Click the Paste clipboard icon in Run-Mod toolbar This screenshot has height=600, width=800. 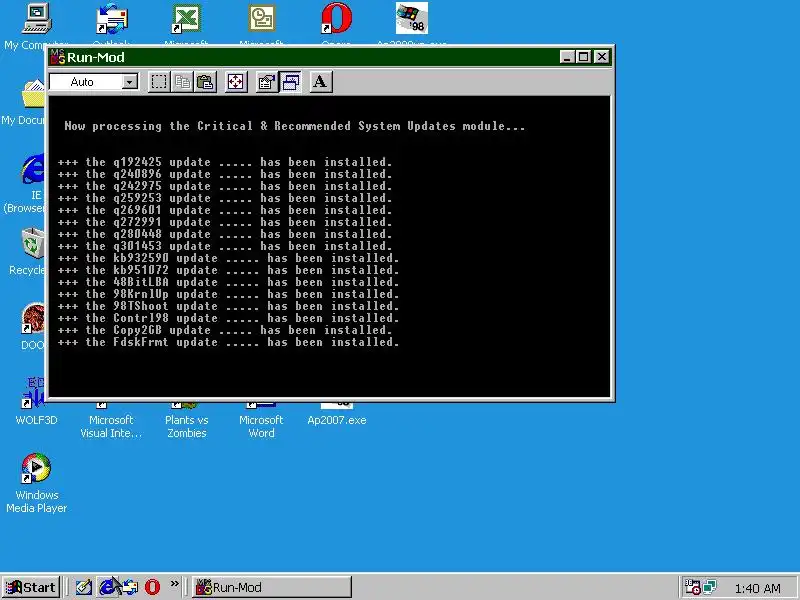(205, 82)
